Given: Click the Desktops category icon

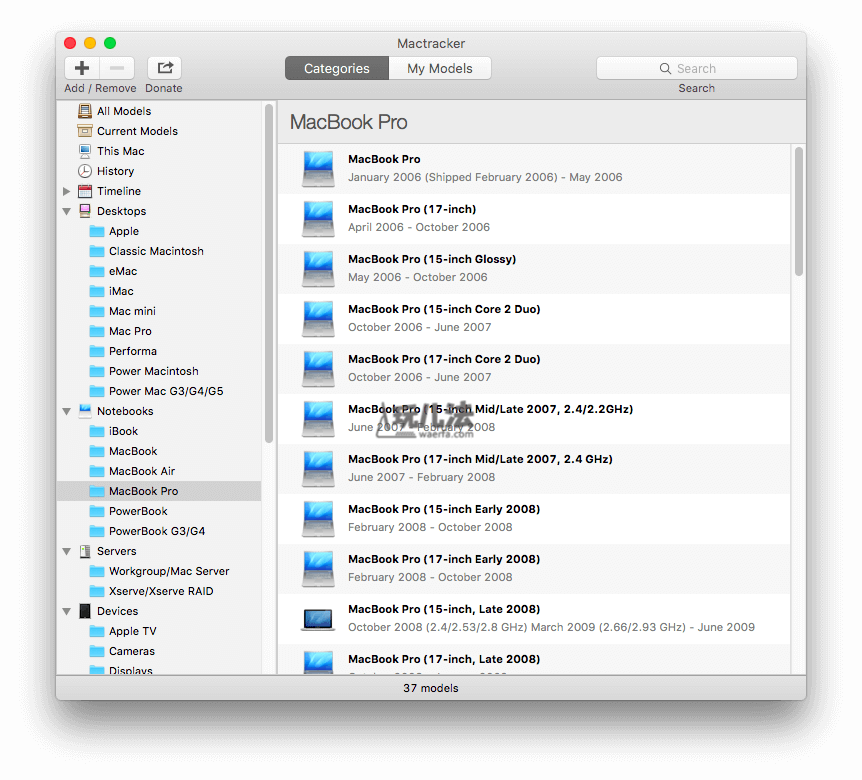Looking at the screenshot, I should coord(85,211).
